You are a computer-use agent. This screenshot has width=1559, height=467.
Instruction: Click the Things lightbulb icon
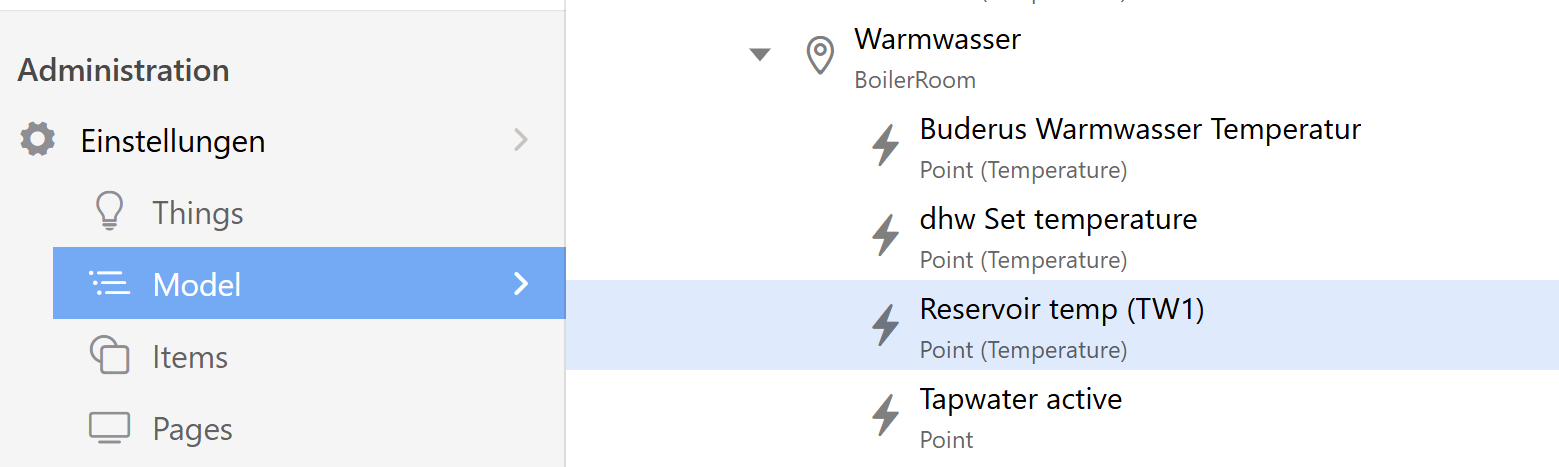click(109, 212)
